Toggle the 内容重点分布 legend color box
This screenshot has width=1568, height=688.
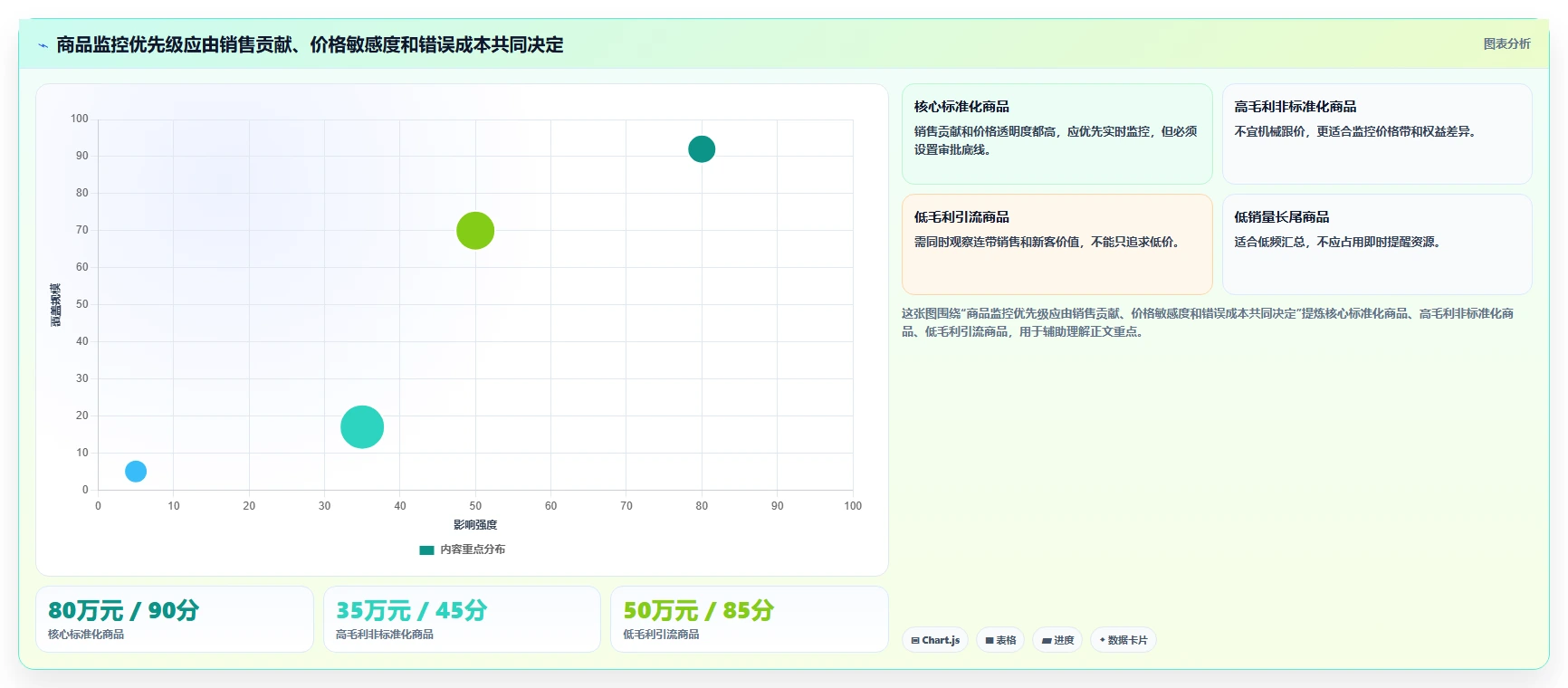(x=426, y=549)
